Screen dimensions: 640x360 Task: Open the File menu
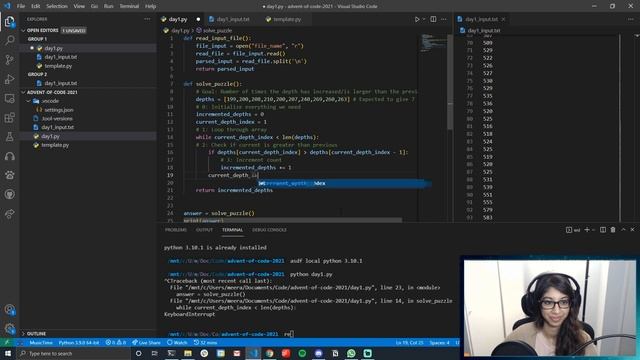[x=21, y=6]
